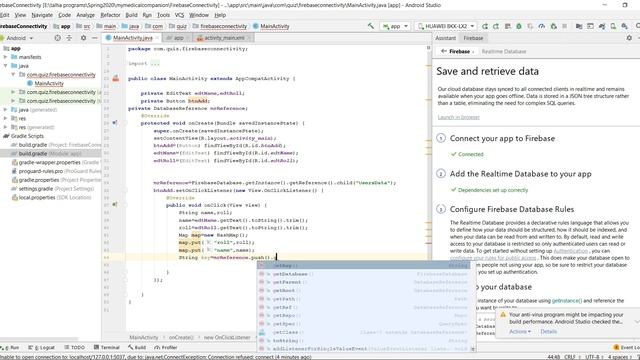Click the firebaseconnectivity breadcrumb in navigation bar
The width and height of the screenshot is (640, 360).
pos(223,26)
